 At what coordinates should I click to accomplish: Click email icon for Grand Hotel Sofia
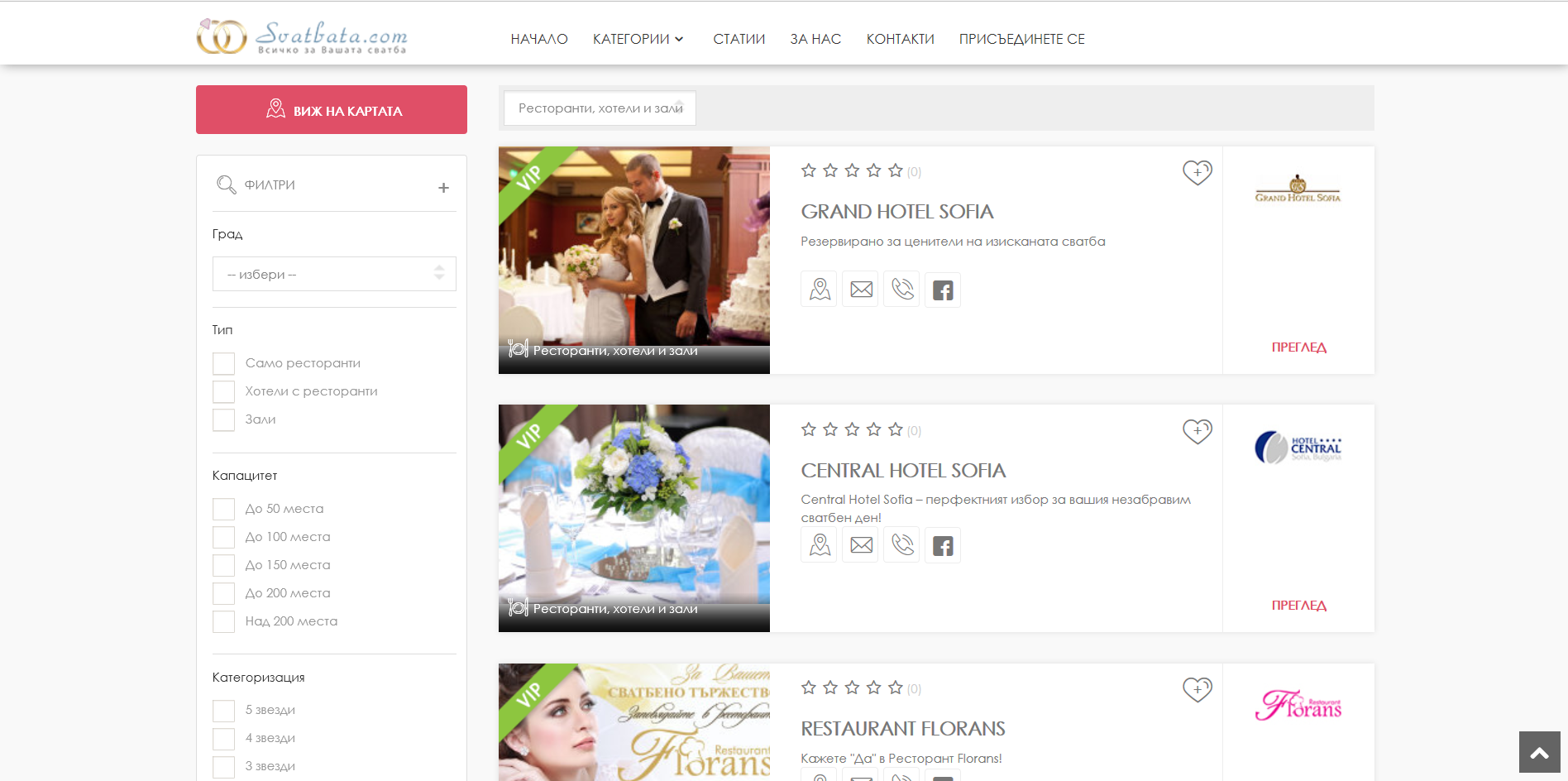pyautogui.click(x=861, y=290)
